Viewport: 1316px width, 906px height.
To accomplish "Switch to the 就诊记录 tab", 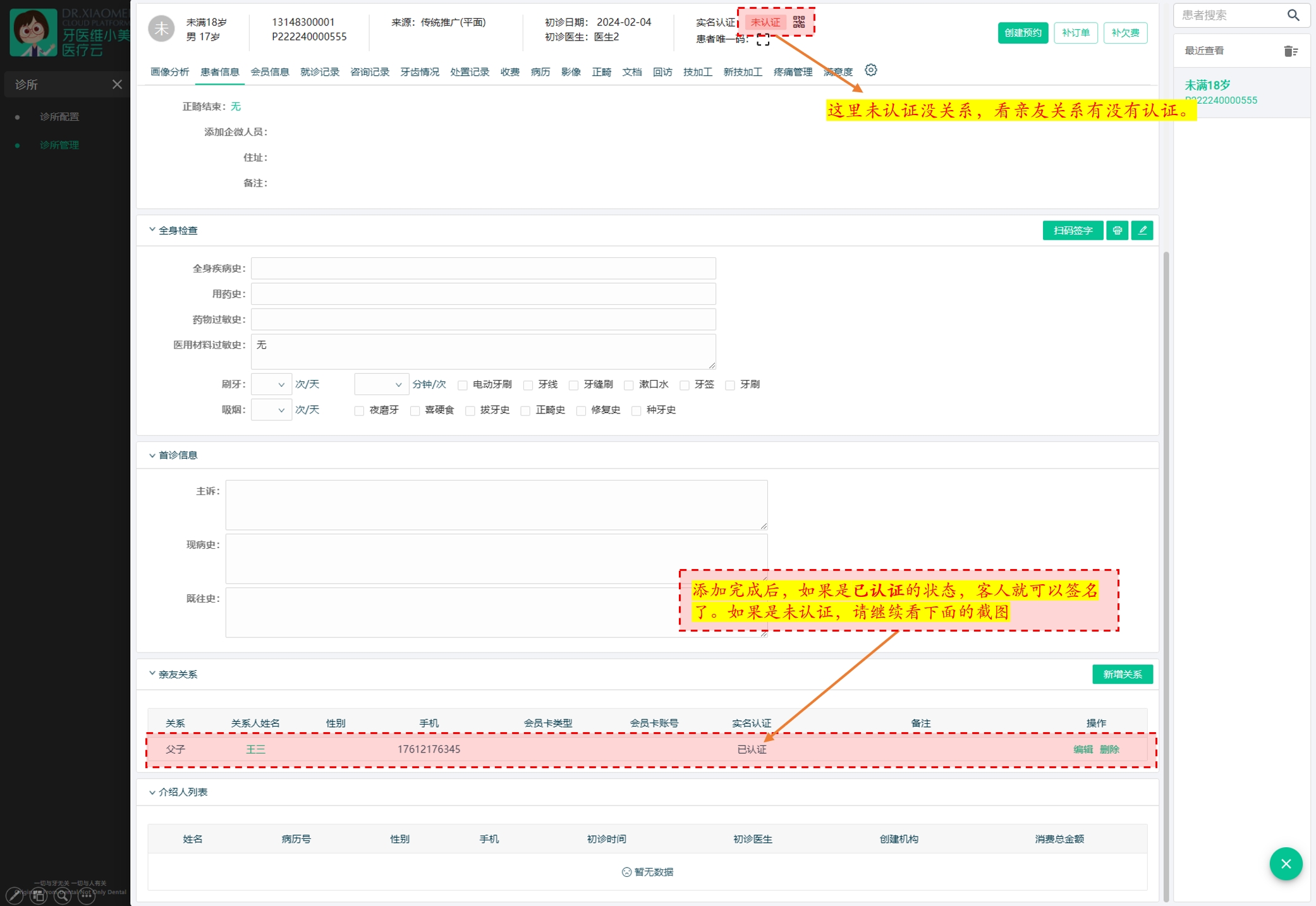I will 319,72.
